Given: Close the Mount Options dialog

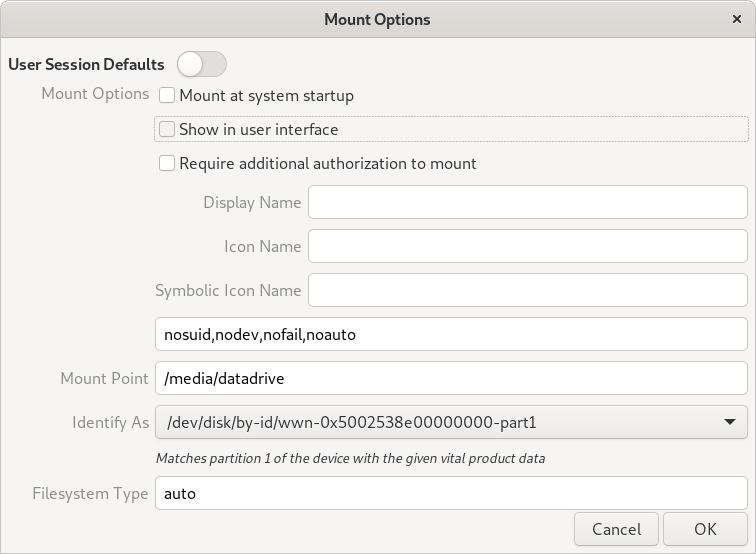Looking at the screenshot, I should click(736, 19).
